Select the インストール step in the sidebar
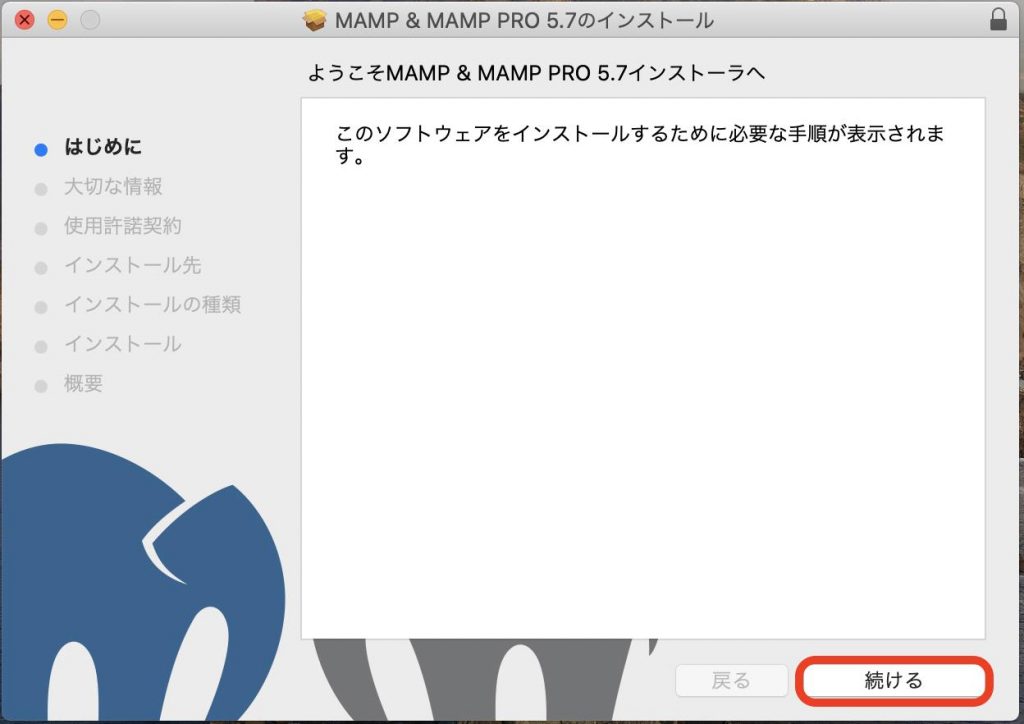 coord(123,344)
